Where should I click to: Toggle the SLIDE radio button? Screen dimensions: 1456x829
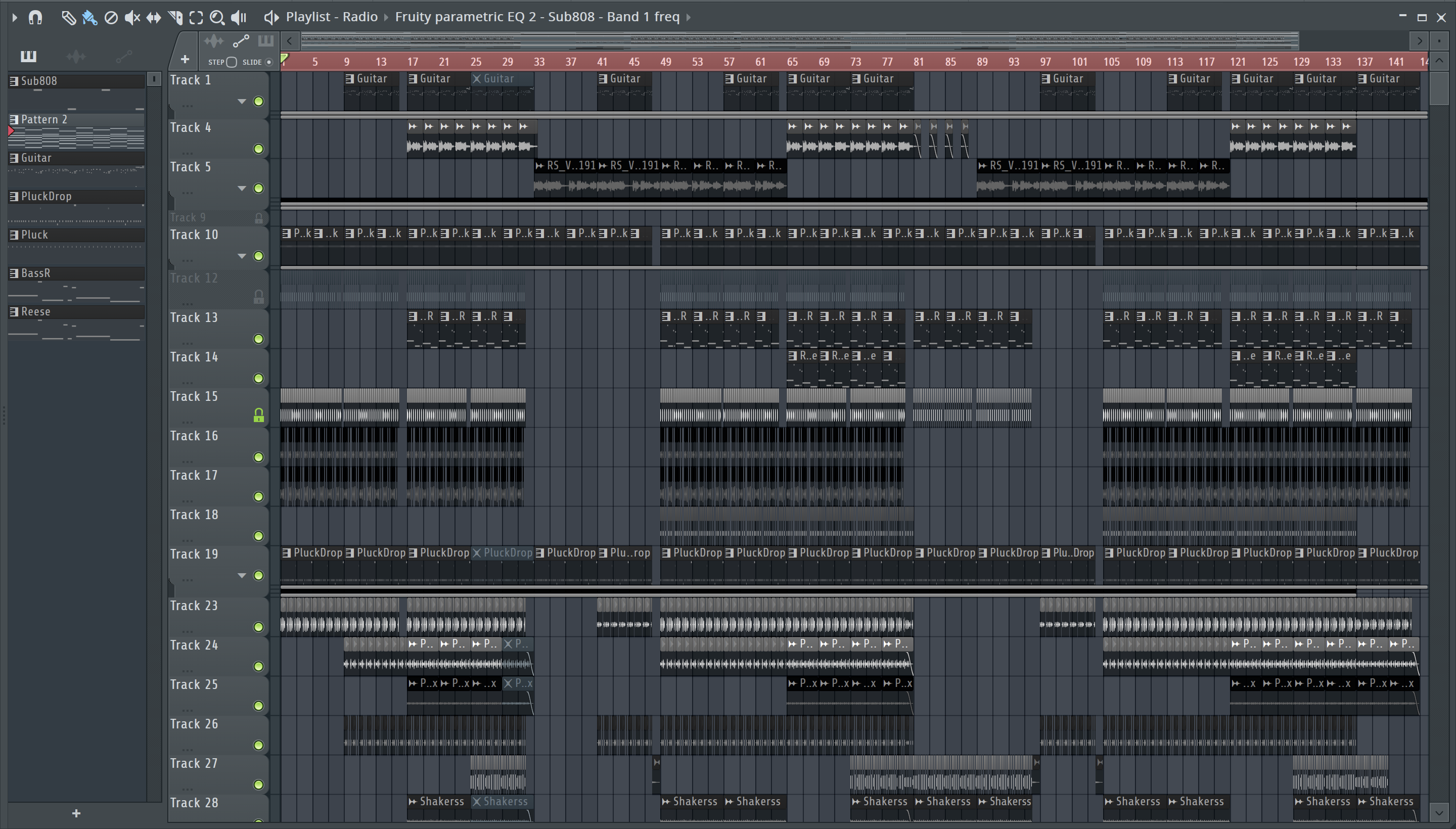tap(269, 62)
